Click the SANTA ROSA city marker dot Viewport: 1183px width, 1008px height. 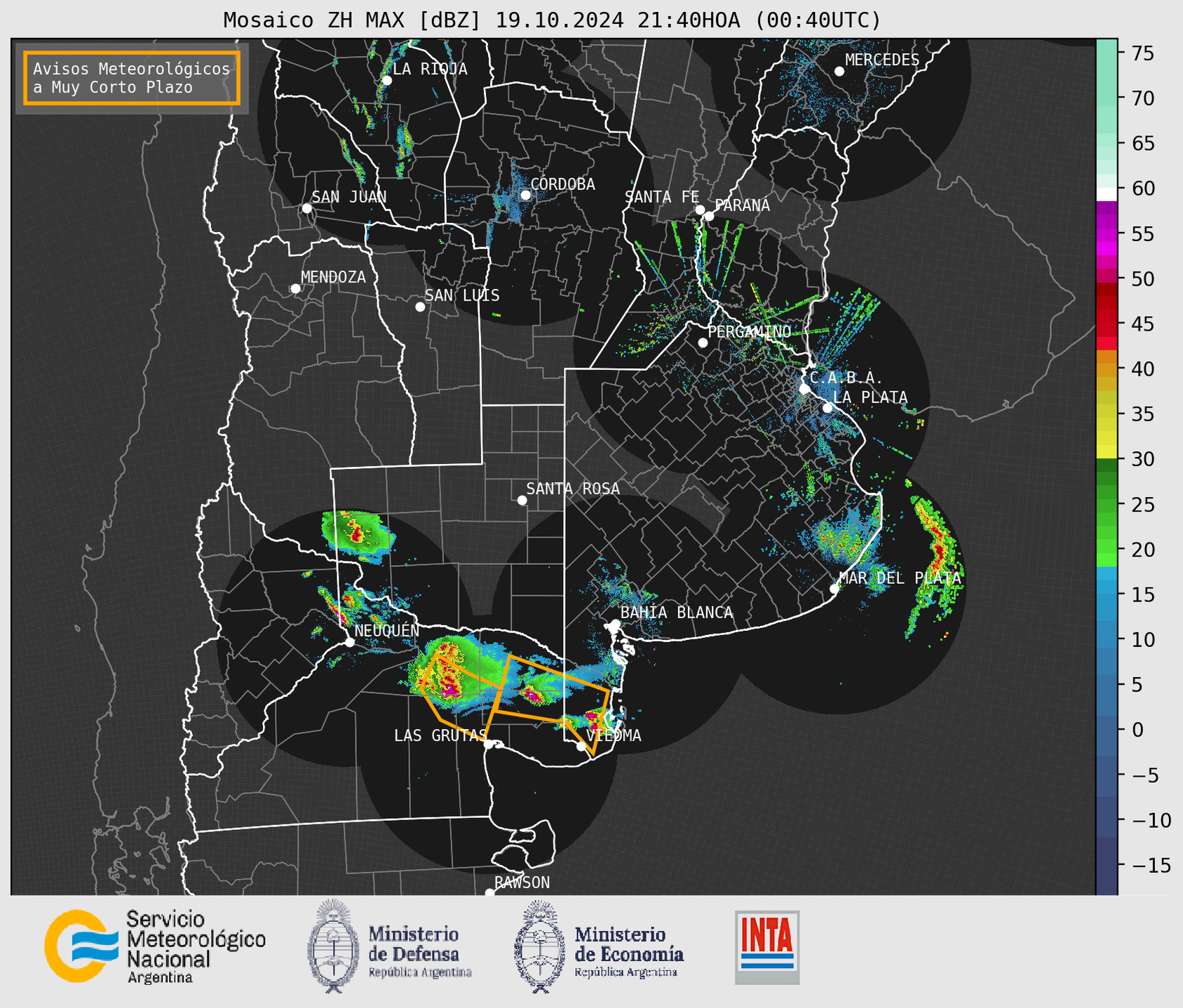[522, 500]
